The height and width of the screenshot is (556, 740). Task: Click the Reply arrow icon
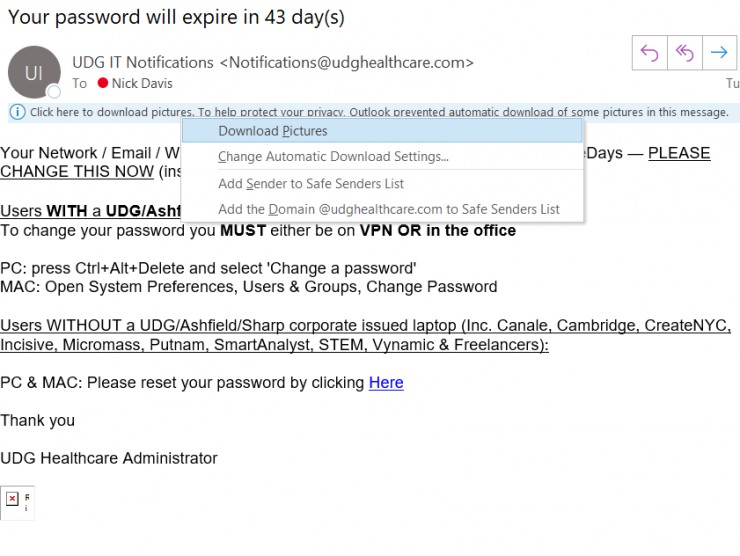(650, 53)
